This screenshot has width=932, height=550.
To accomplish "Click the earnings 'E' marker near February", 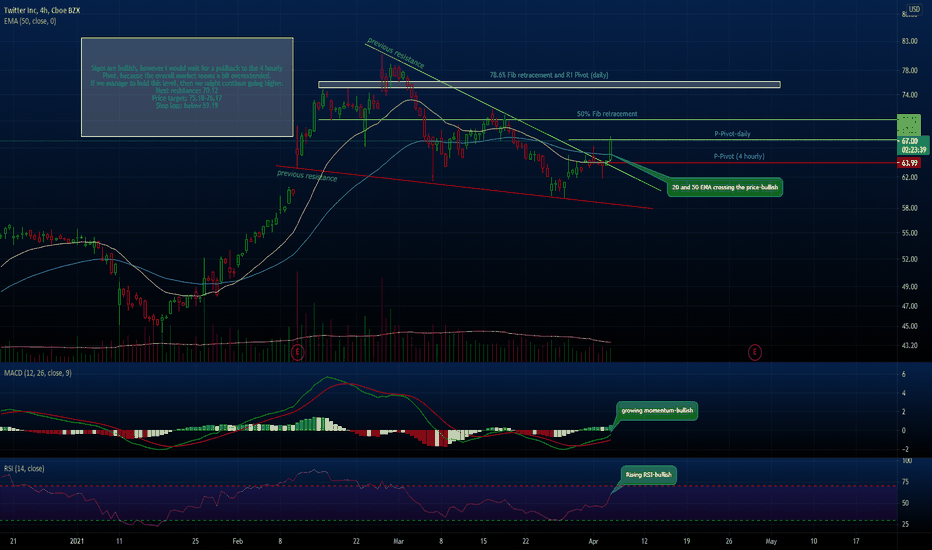I will [297, 353].
